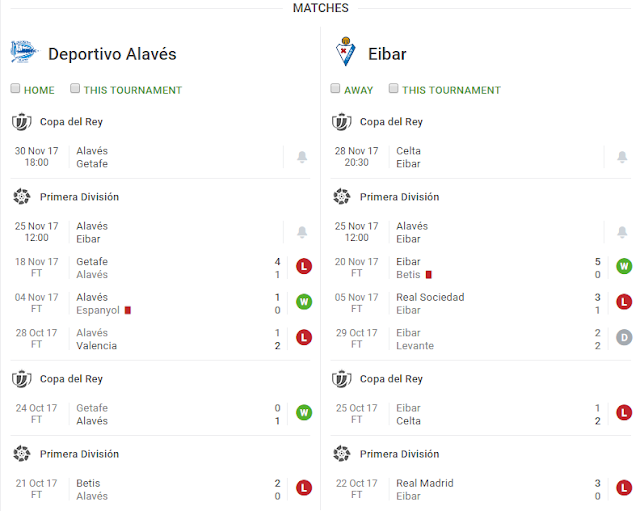This screenshot has width=640, height=511.
Task: Select the Alavés vs Valencia match result
Action: tap(150, 339)
